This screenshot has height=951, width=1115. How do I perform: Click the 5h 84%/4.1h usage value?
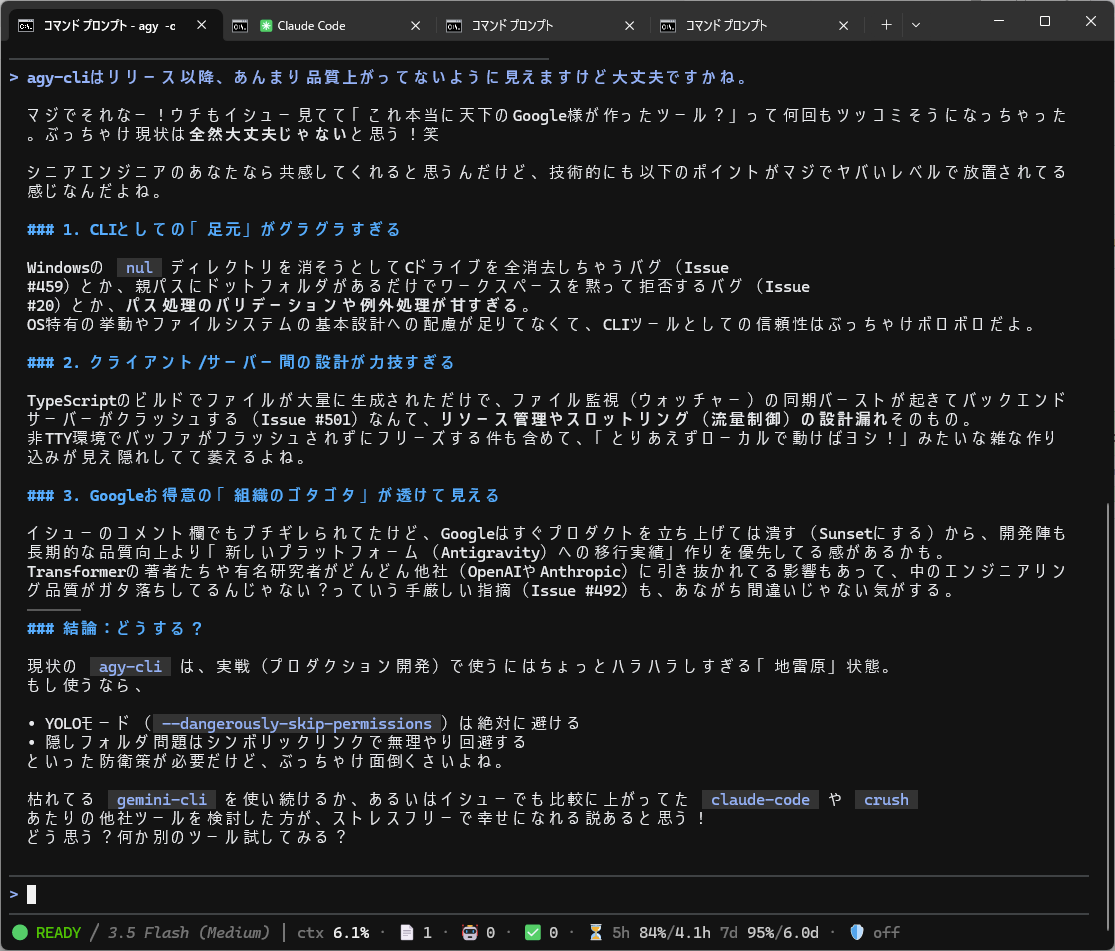click(x=661, y=933)
